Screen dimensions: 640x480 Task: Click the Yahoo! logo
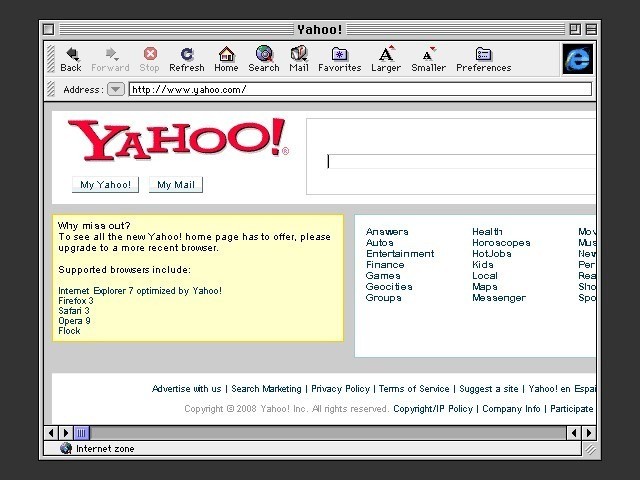pos(178,139)
